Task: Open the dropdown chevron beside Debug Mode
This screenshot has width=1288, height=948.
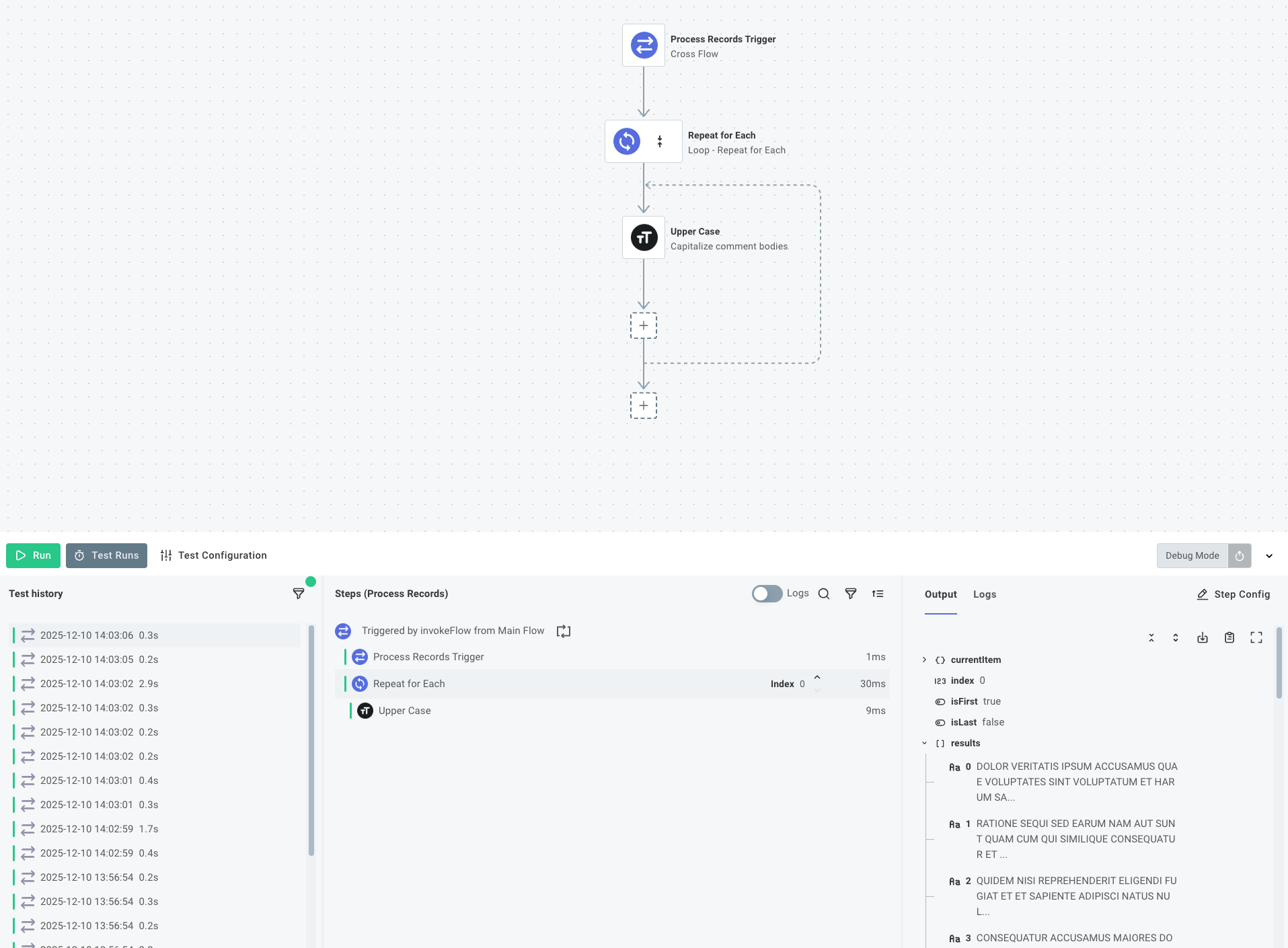Action: pyautogui.click(x=1269, y=555)
